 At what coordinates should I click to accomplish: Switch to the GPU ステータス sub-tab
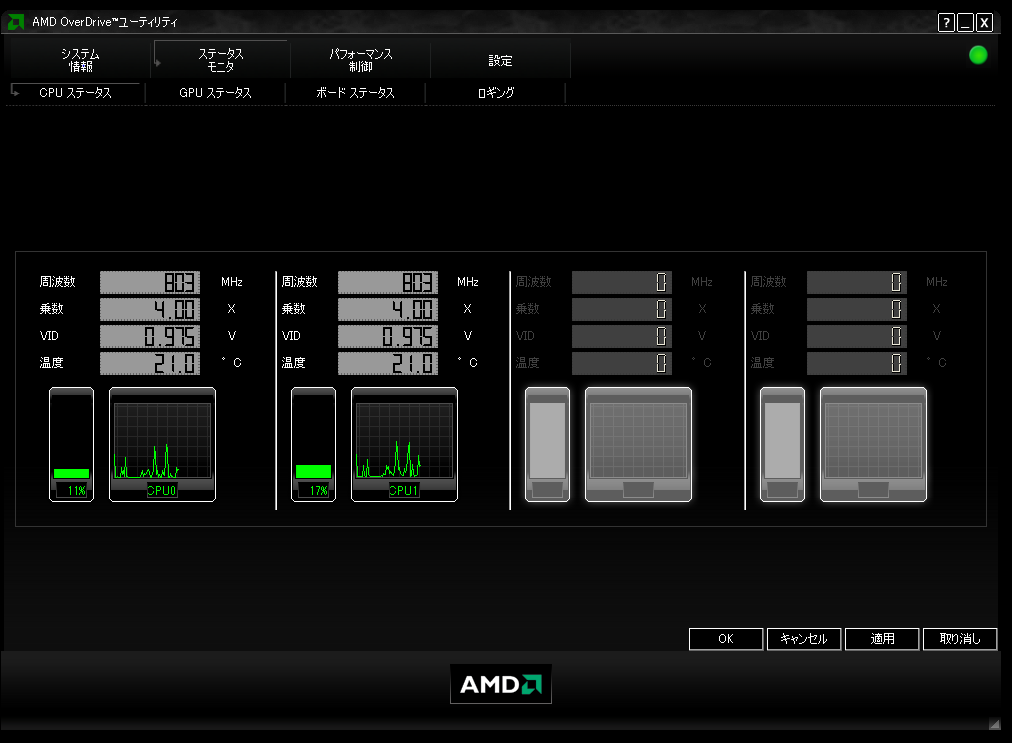215,93
